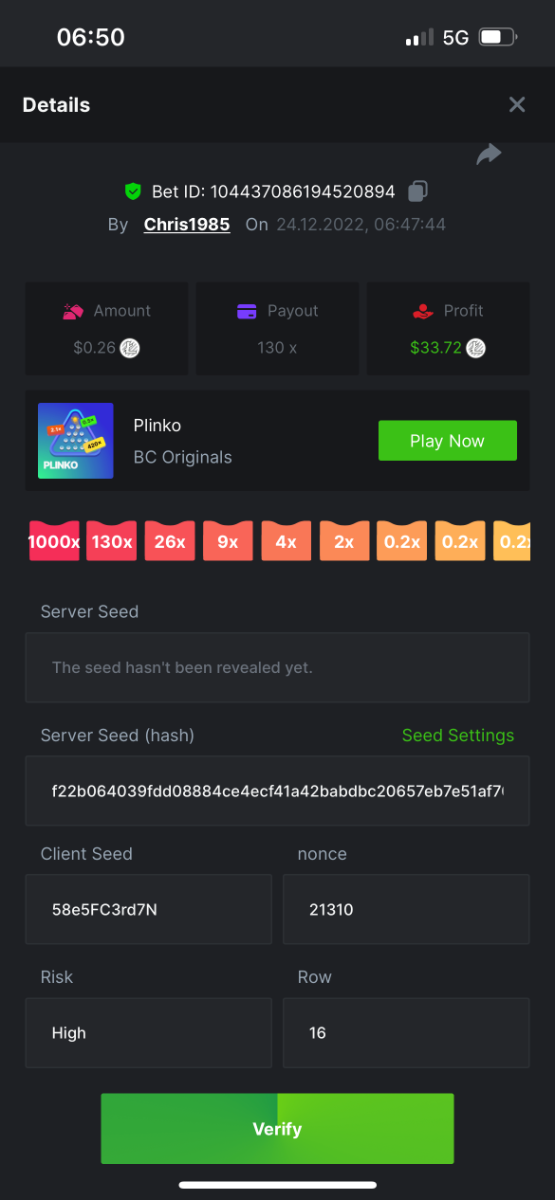Select the 1000x multiplier chip

coord(53,541)
